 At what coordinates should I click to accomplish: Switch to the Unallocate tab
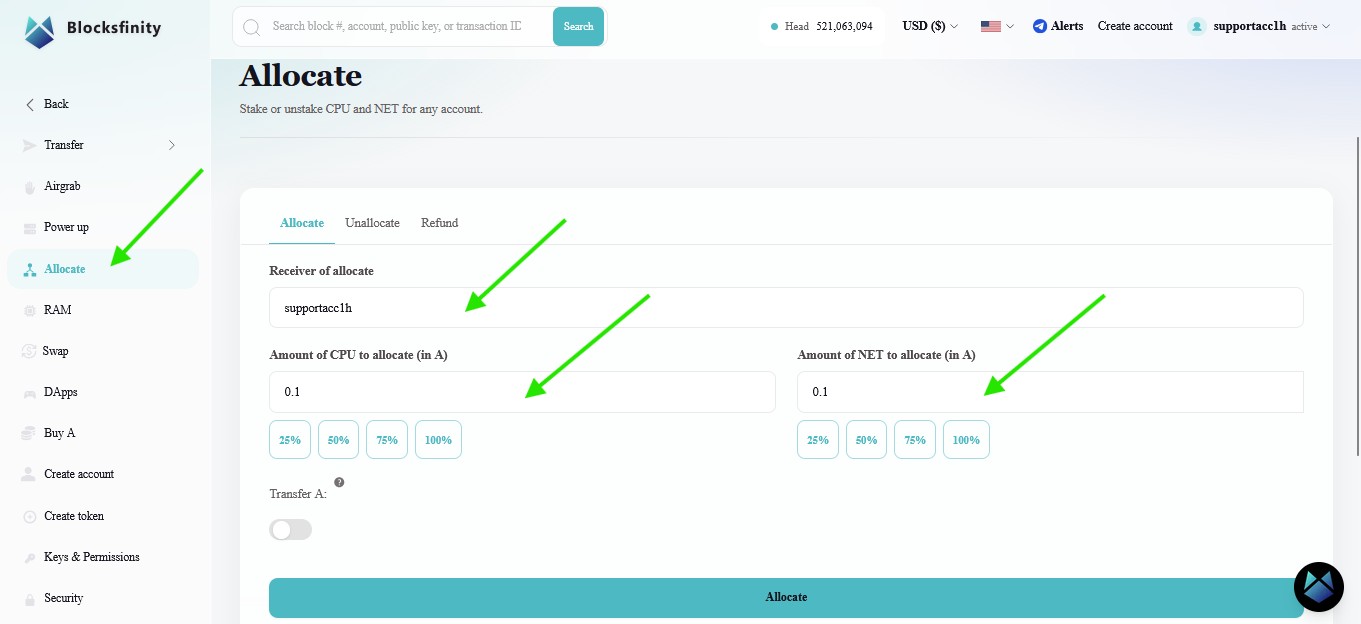[372, 223]
